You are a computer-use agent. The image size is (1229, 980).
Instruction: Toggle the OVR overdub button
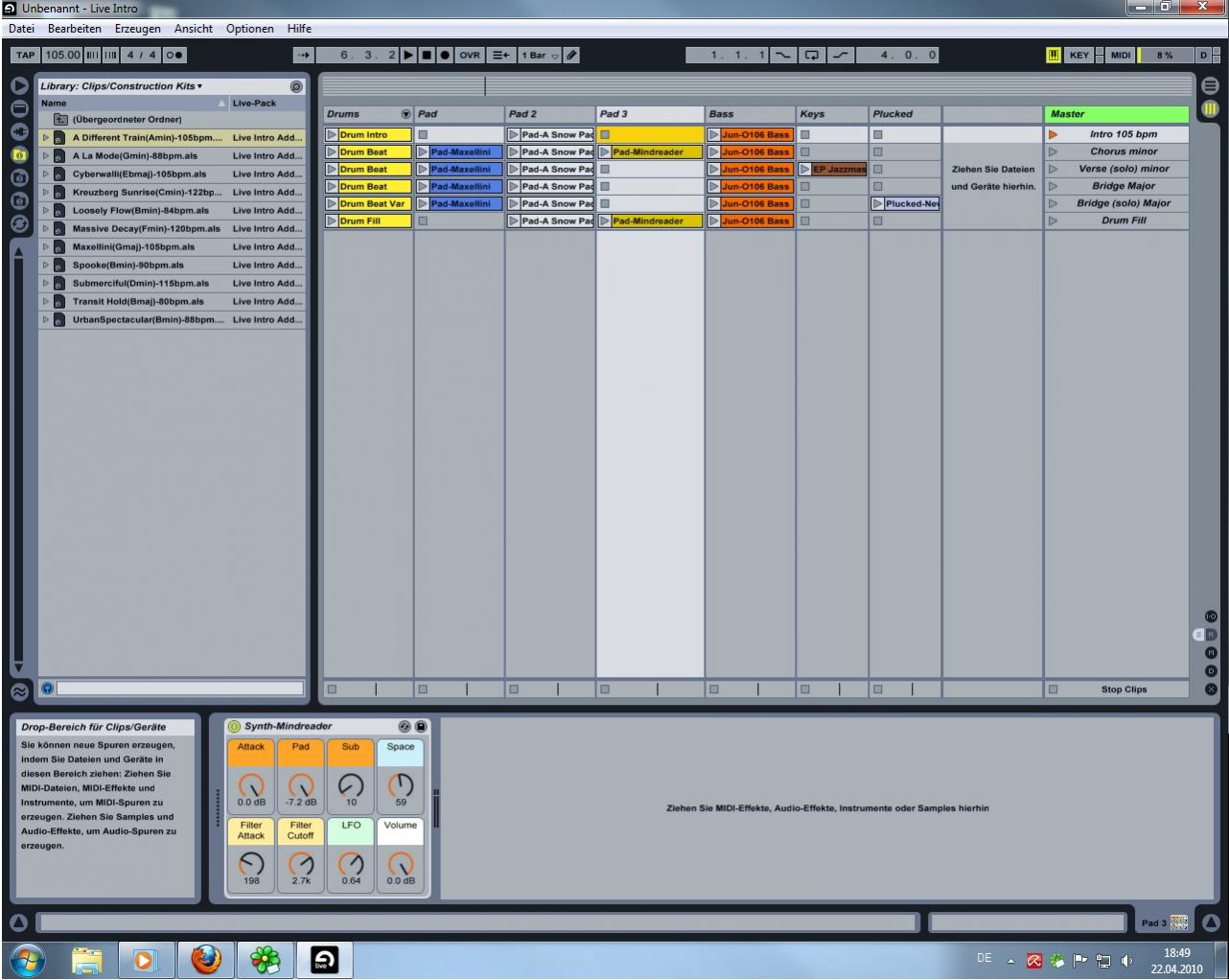pyautogui.click(x=470, y=56)
